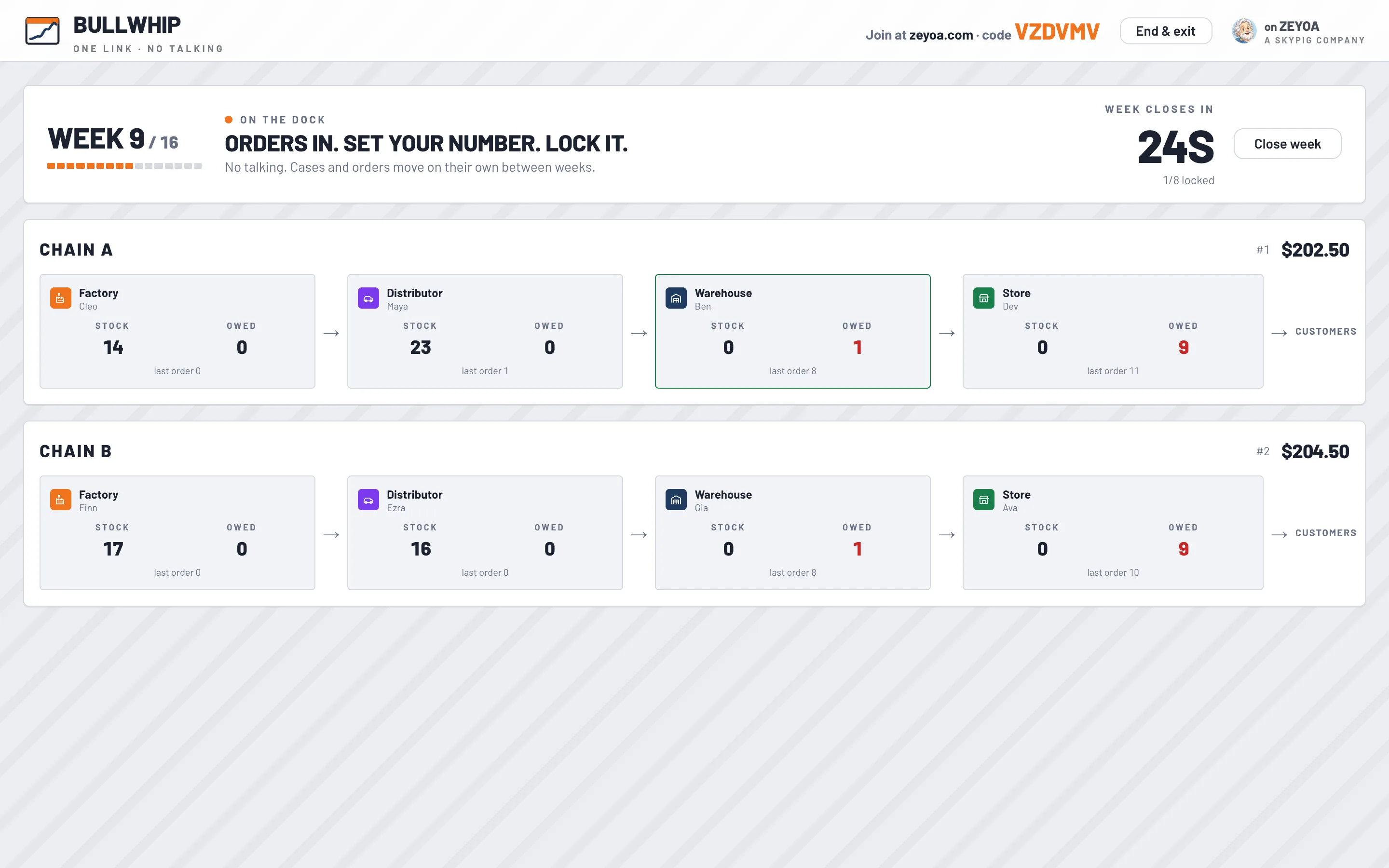Close the current week
The width and height of the screenshot is (1389, 868).
tap(1287, 144)
